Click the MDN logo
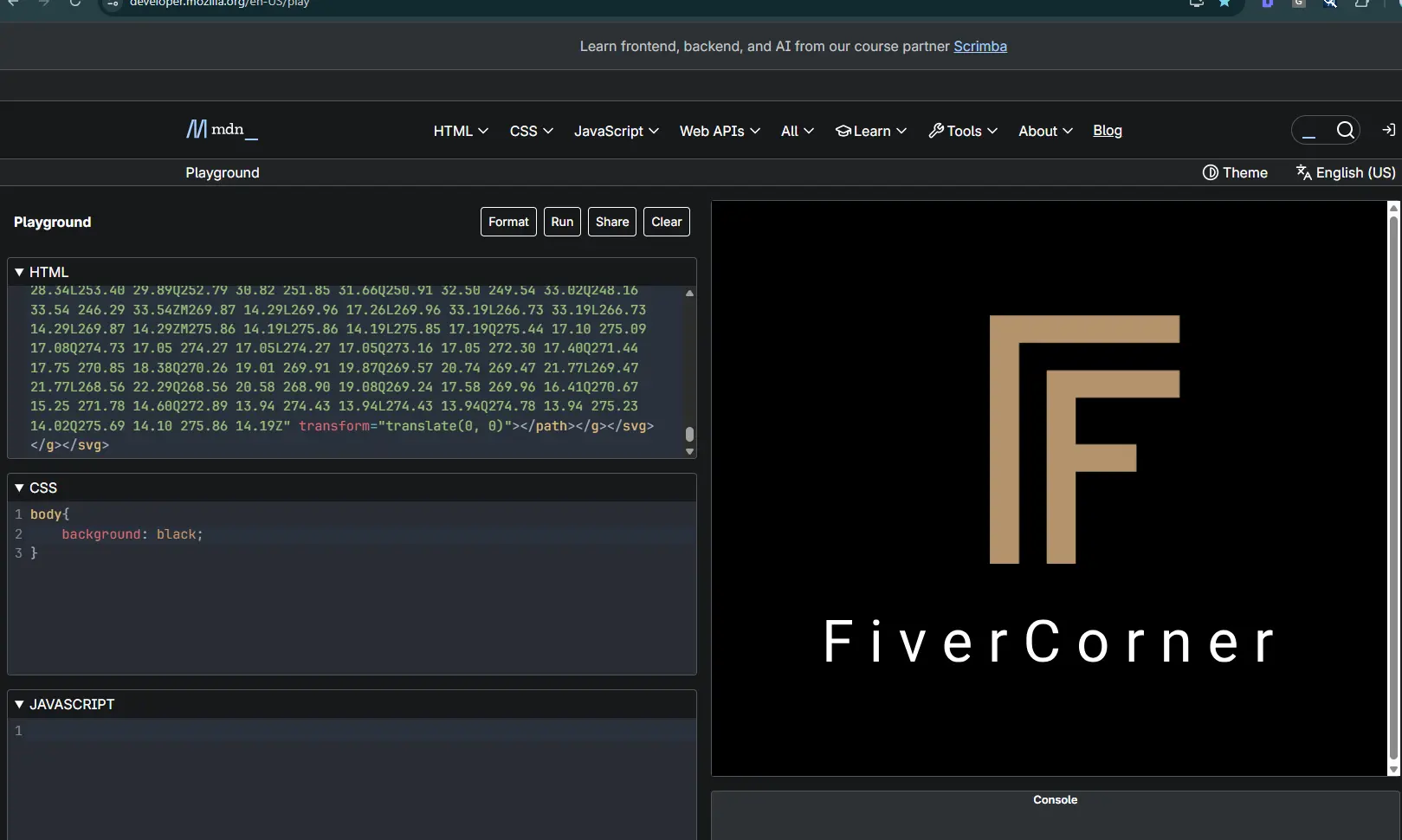 point(222,130)
